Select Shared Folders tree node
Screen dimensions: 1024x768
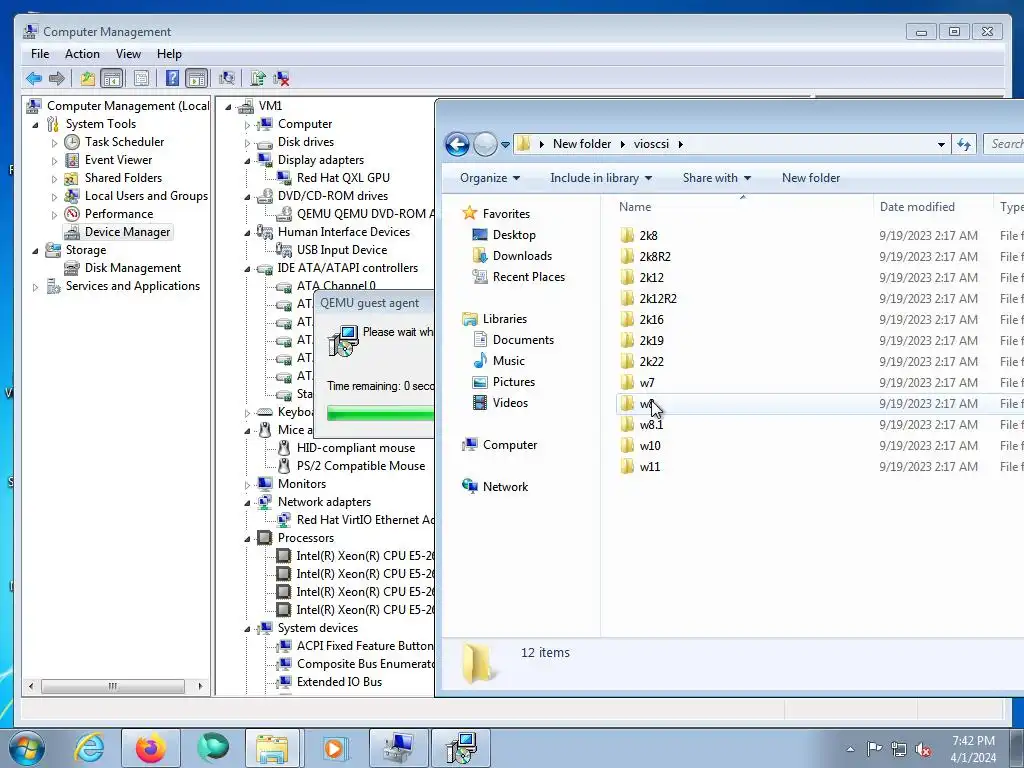[123, 178]
